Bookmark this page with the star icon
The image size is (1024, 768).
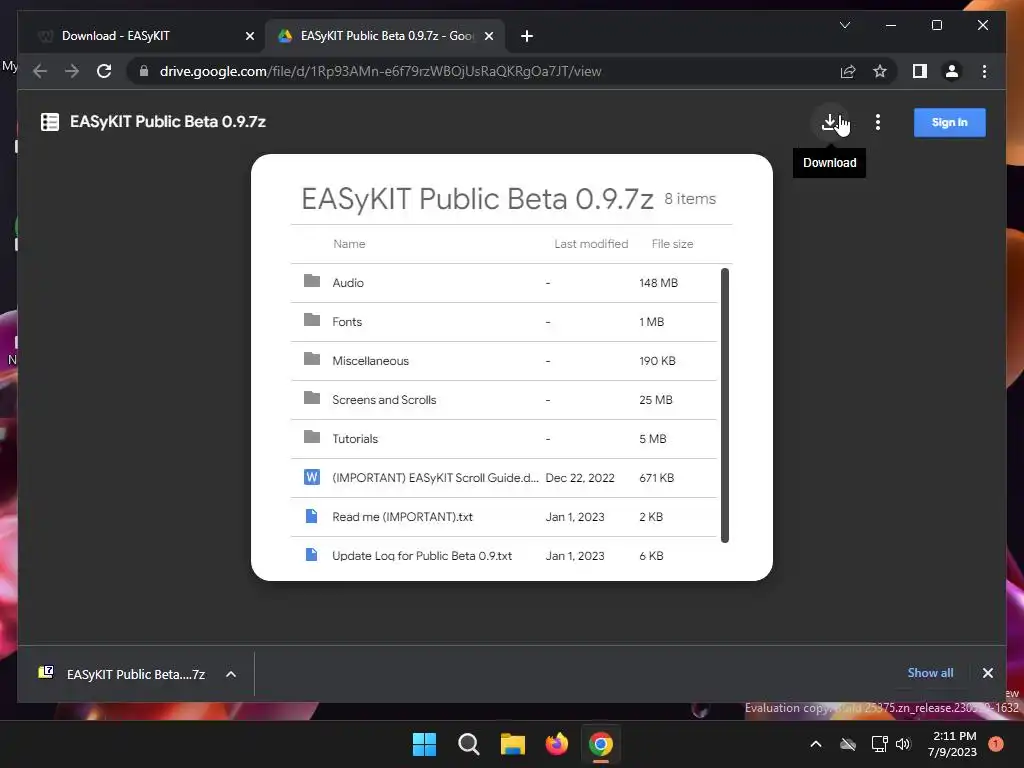880,71
